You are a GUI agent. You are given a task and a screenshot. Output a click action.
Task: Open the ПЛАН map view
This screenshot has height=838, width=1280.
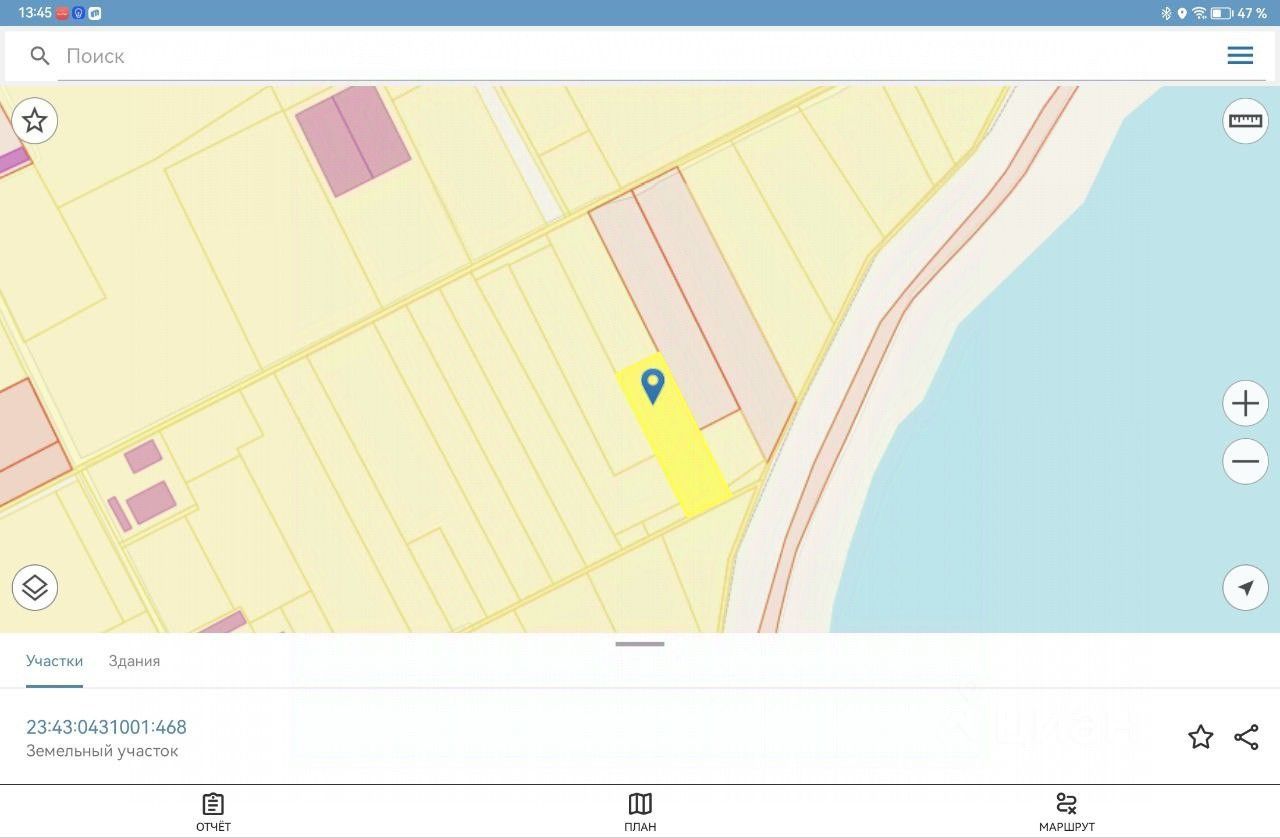point(640,812)
